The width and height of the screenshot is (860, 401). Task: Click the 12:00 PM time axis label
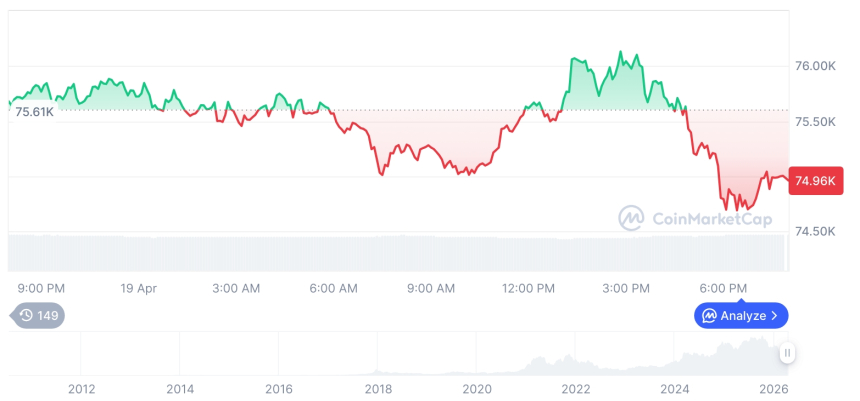tap(528, 288)
